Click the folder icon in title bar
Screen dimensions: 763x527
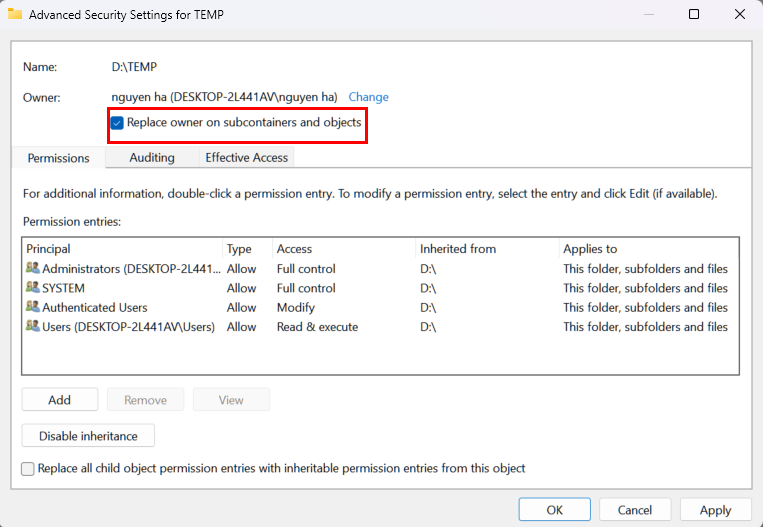[15, 14]
